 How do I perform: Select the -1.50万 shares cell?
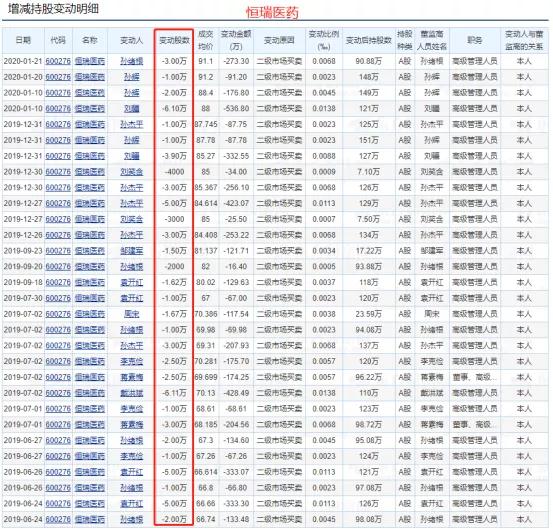(x=174, y=251)
